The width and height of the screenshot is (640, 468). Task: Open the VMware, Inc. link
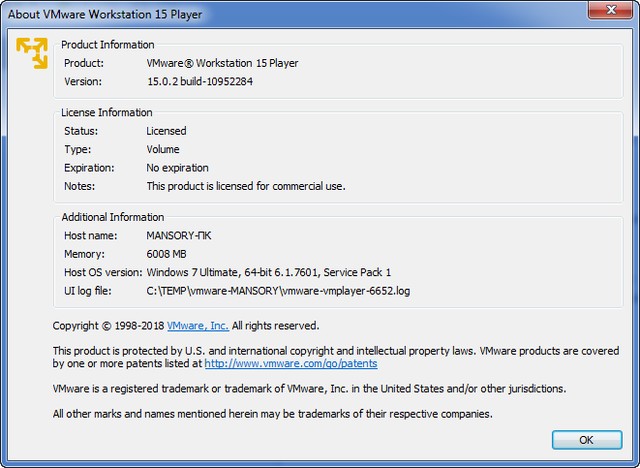(198, 325)
